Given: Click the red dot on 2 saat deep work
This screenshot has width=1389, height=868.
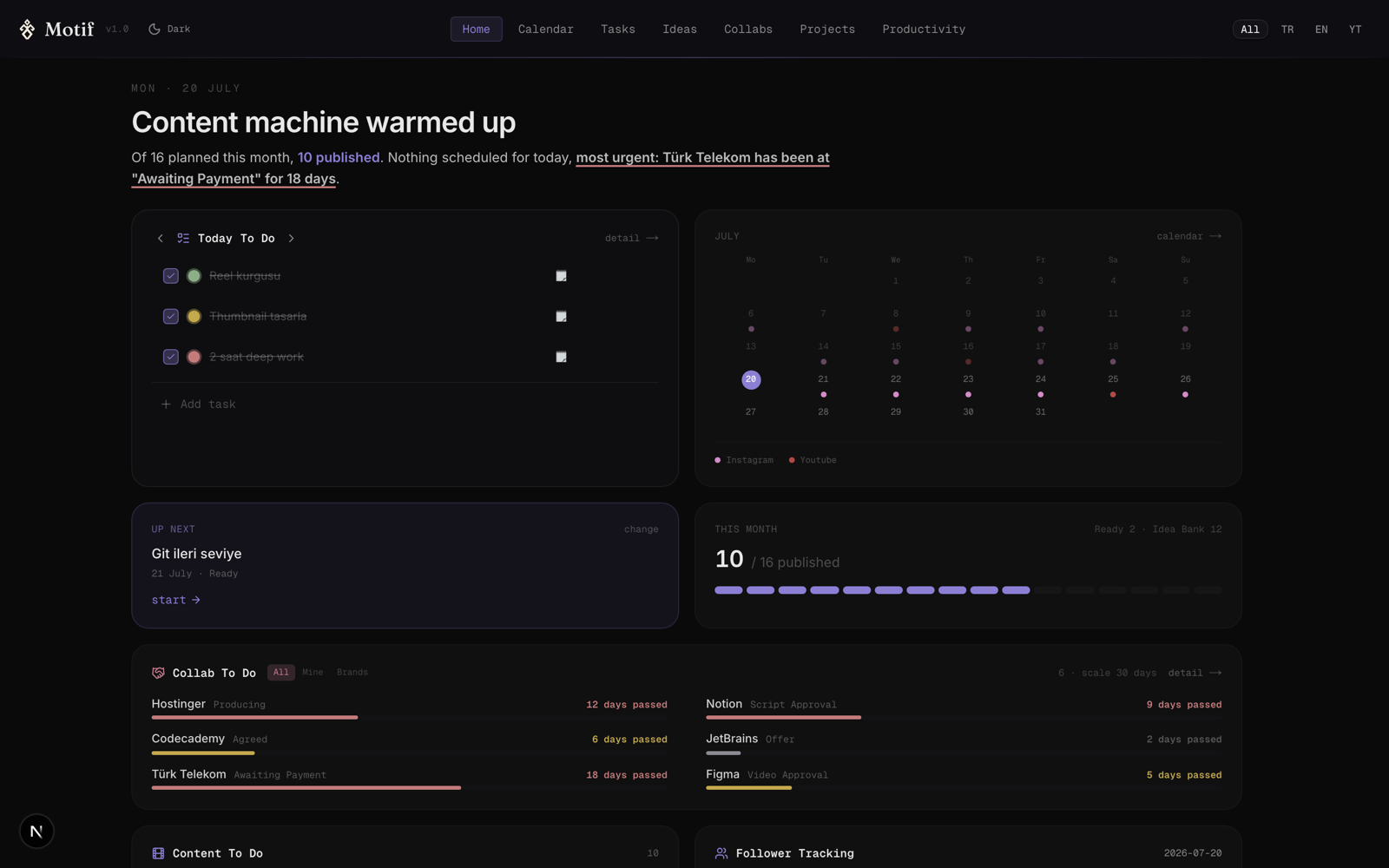Looking at the screenshot, I should pos(194,357).
